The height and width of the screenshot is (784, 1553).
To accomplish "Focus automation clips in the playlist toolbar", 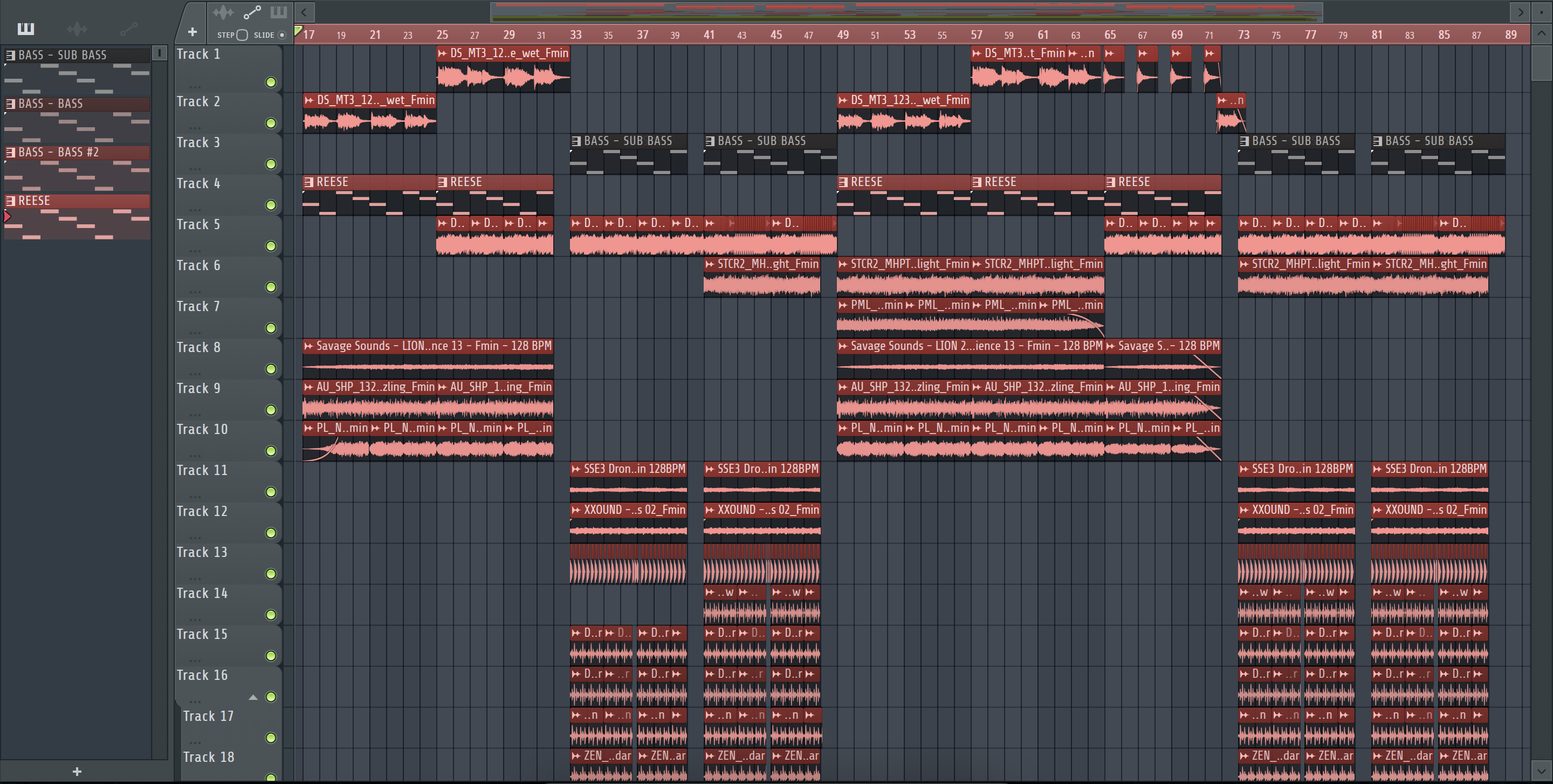I will coord(251,12).
